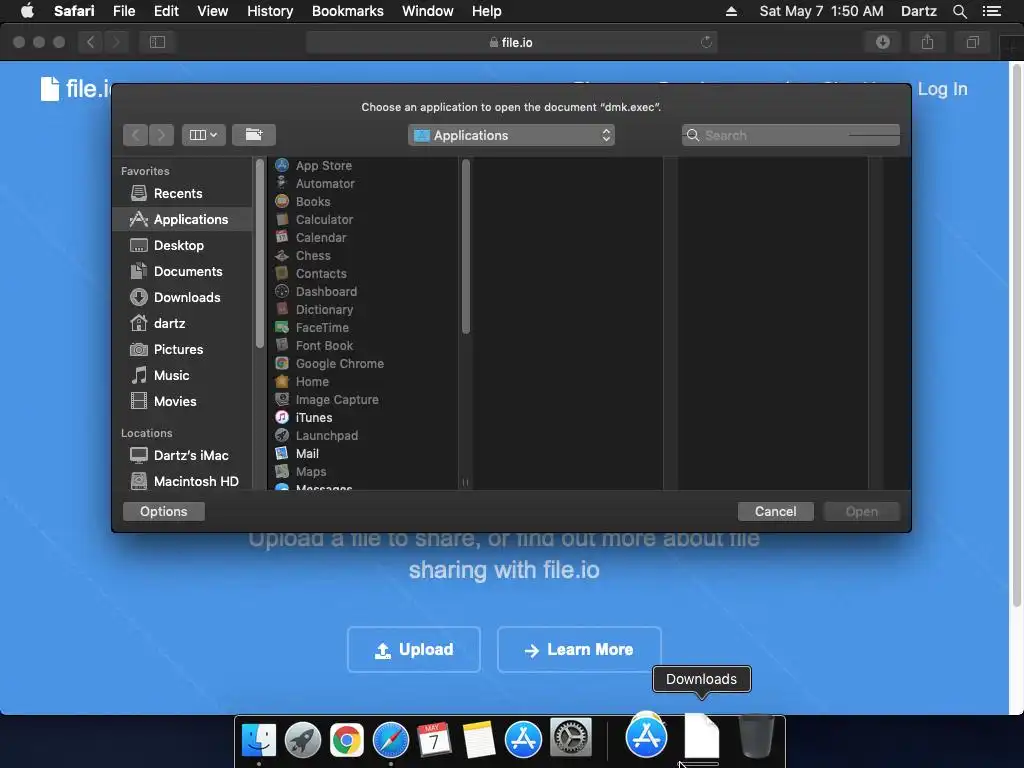Screen dimensions: 1024x768
Task: Click the Safari Share button
Action: pyautogui.click(x=927, y=42)
